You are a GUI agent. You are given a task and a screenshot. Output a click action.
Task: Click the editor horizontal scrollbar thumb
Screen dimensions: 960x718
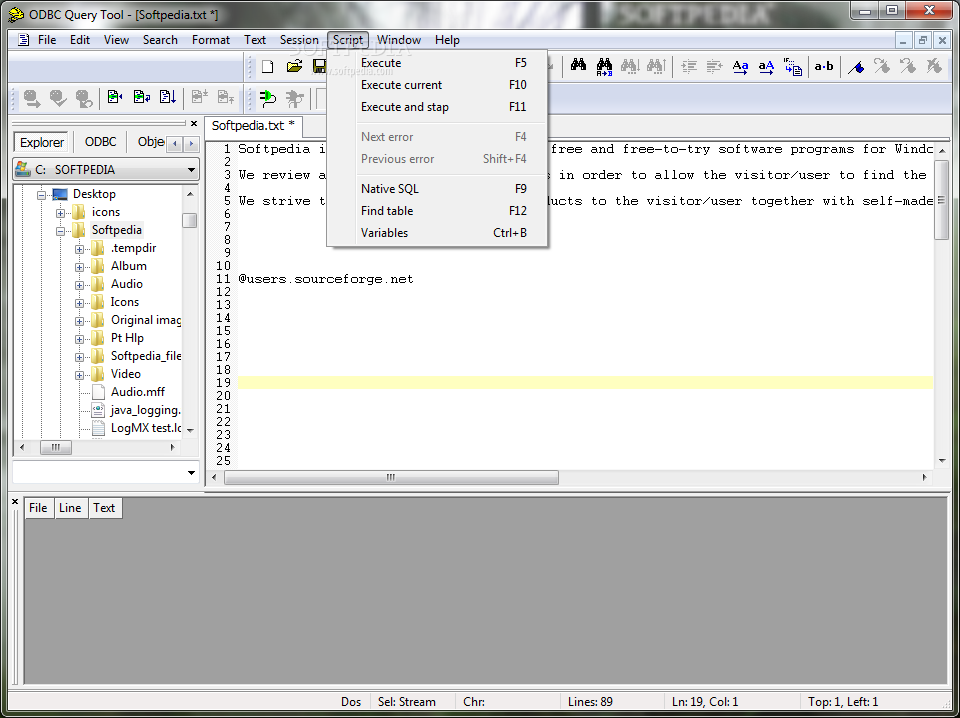pyautogui.click(x=391, y=477)
